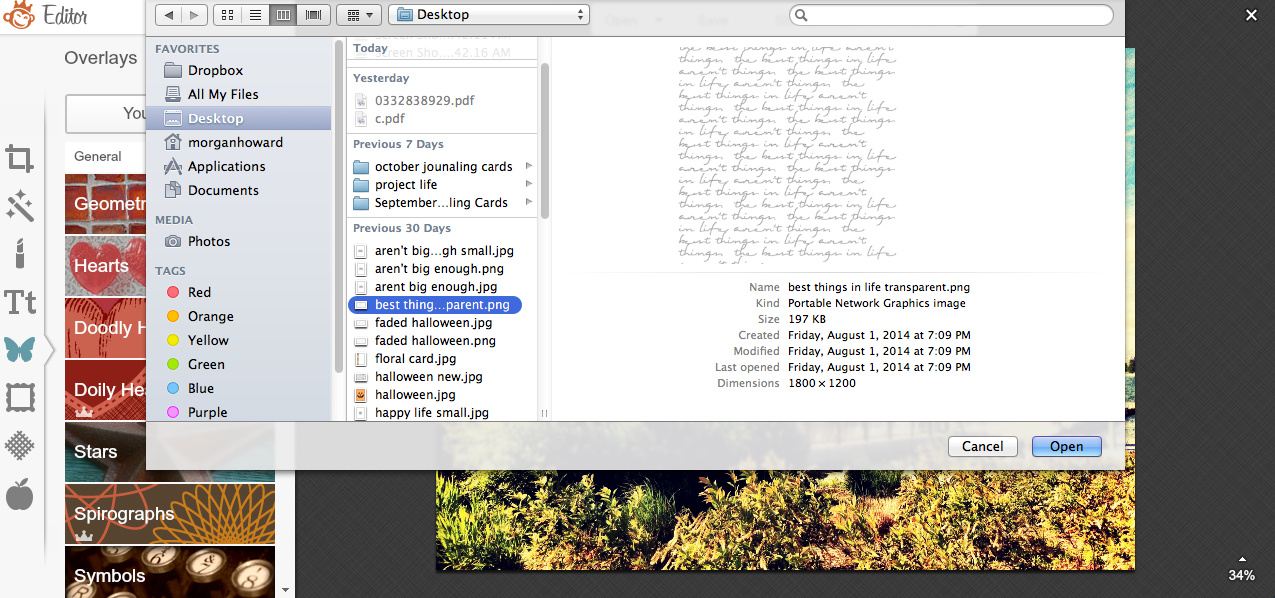Select the Overlays butterfly icon

point(20,349)
